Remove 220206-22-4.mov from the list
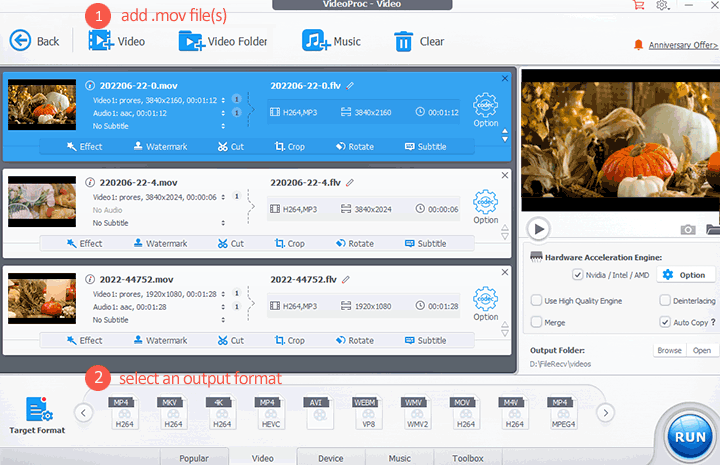Image resolution: width=720 pixels, height=465 pixels. pyautogui.click(x=505, y=175)
